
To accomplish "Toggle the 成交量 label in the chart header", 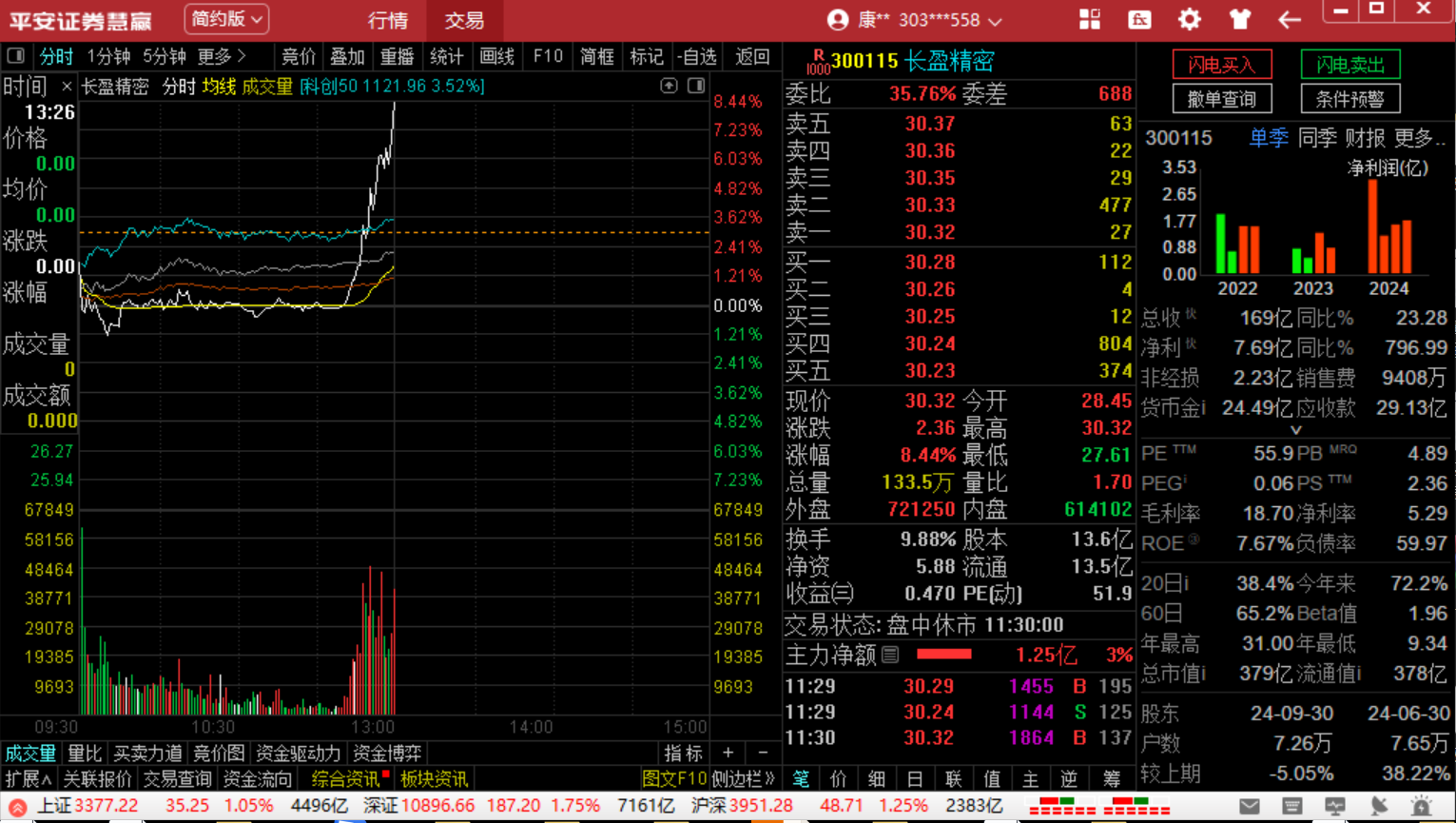I will coord(267,87).
